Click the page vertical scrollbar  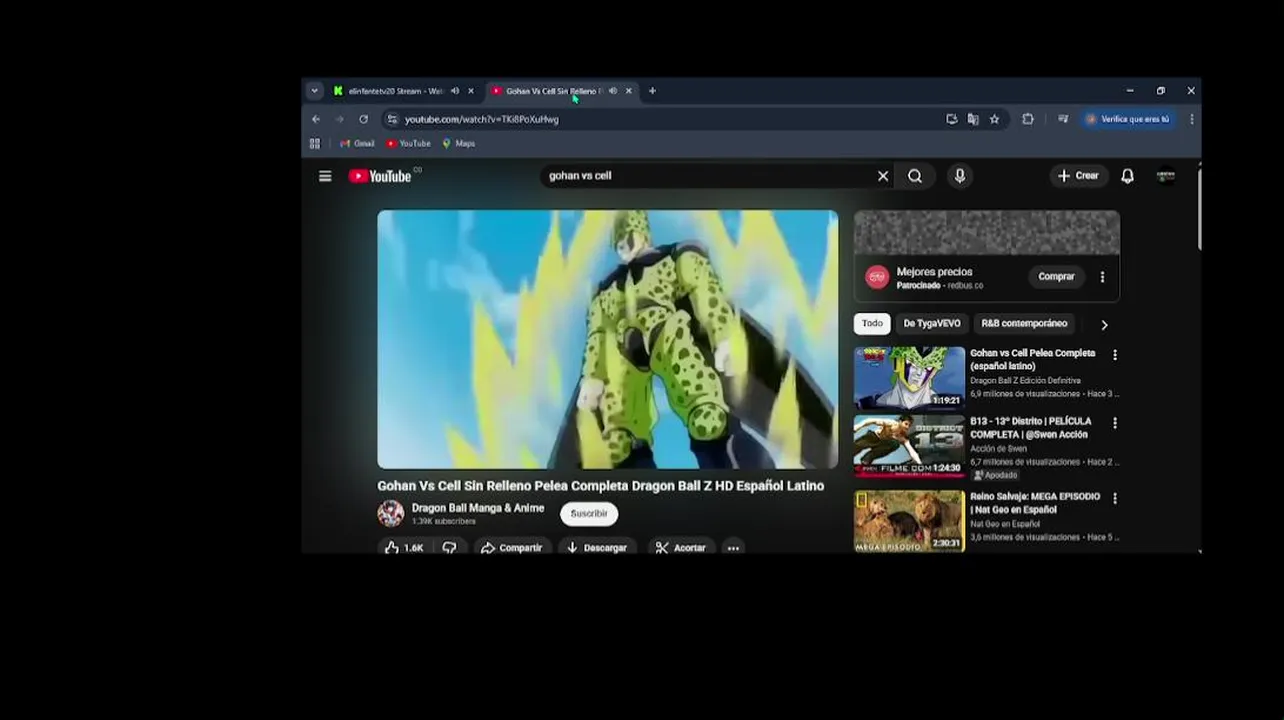1198,210
